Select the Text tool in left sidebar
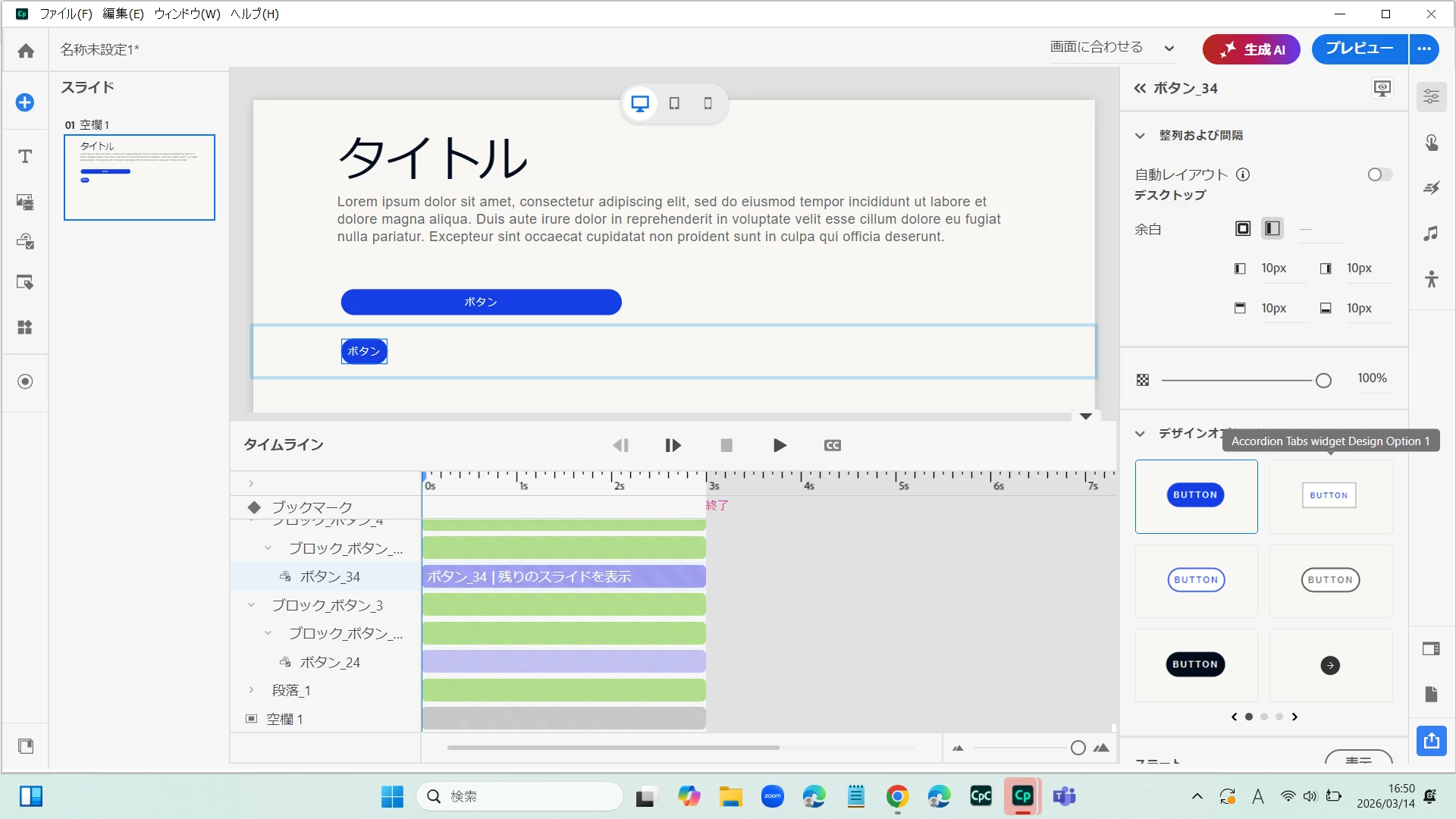 (25, 156)
